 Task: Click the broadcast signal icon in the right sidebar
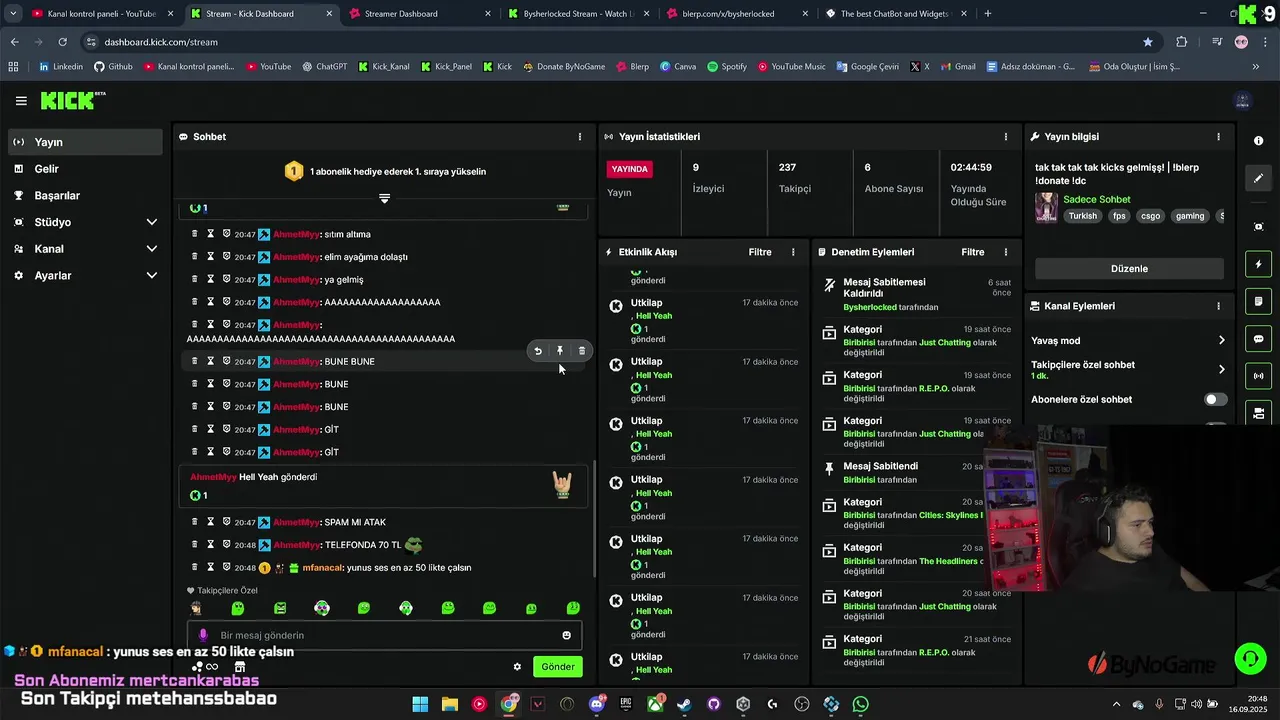(1258, 376)
